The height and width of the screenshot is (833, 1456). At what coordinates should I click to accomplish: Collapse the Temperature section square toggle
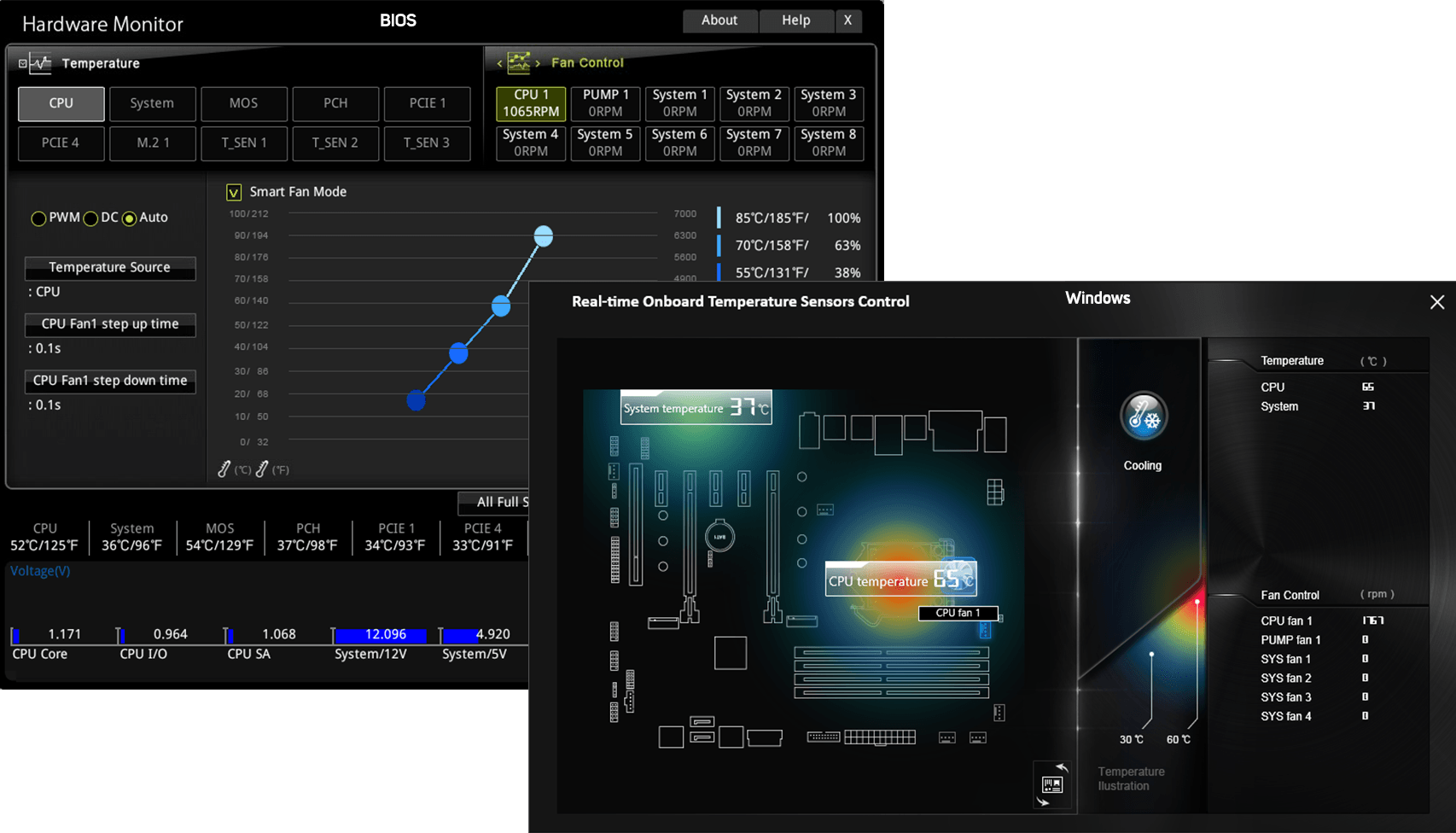point(23,63)
